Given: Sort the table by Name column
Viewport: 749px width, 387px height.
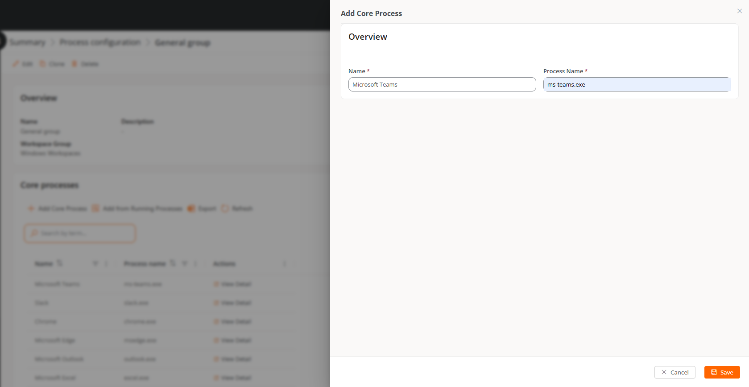Looking at the screenshot, I should click(x=60, y=263).
